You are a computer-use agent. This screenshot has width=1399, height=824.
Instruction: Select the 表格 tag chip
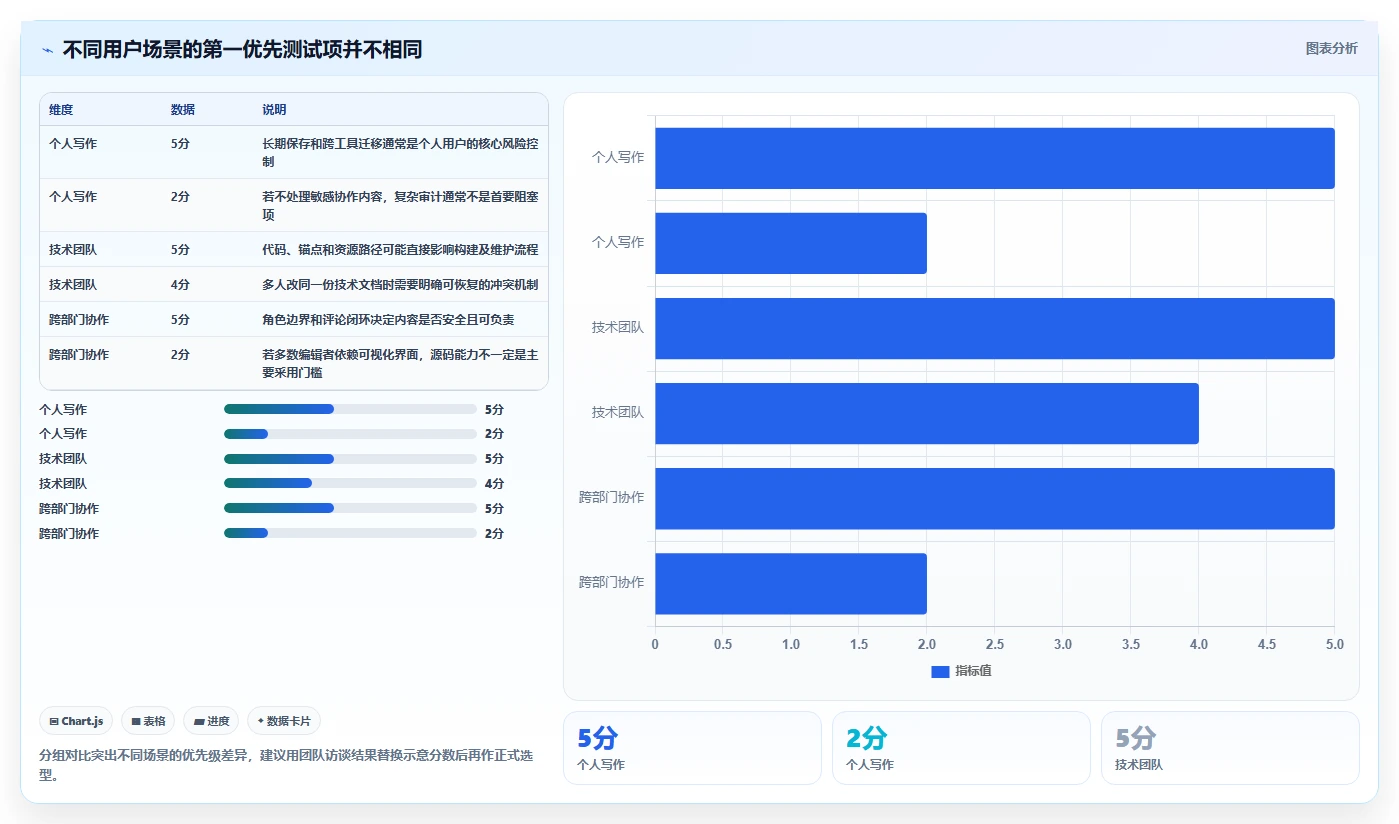click(148, 721)
